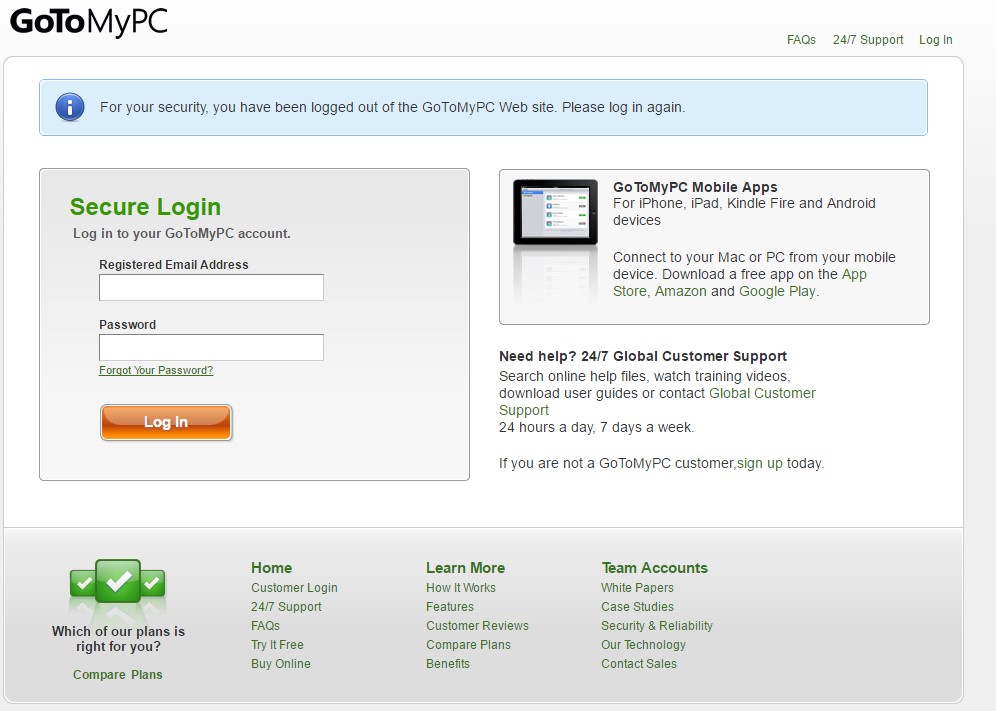The height and width of the screenshot is (711, 996).
Task: Open Case Studies footer link
Action: (x=637, y=607)
